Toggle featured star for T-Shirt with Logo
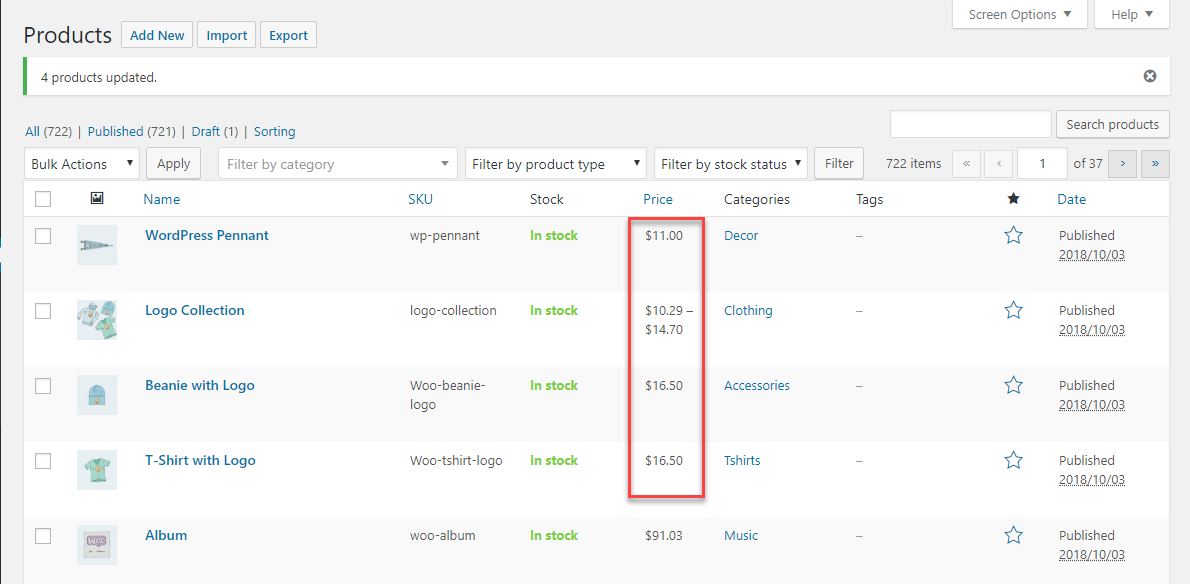This screenshot has height=584, width=1190. [1012, 460]
